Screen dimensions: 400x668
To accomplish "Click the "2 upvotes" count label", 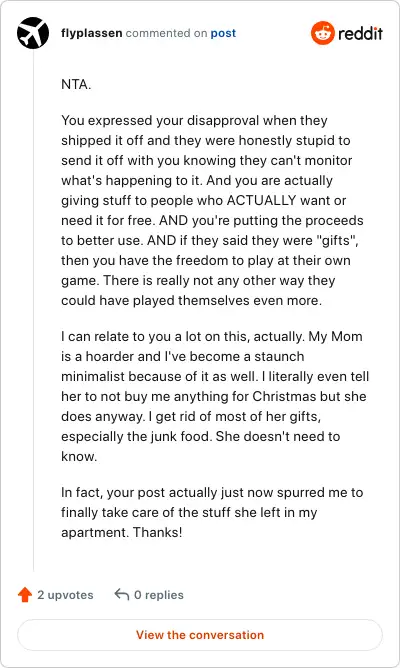I will click(x=65, y=595).
